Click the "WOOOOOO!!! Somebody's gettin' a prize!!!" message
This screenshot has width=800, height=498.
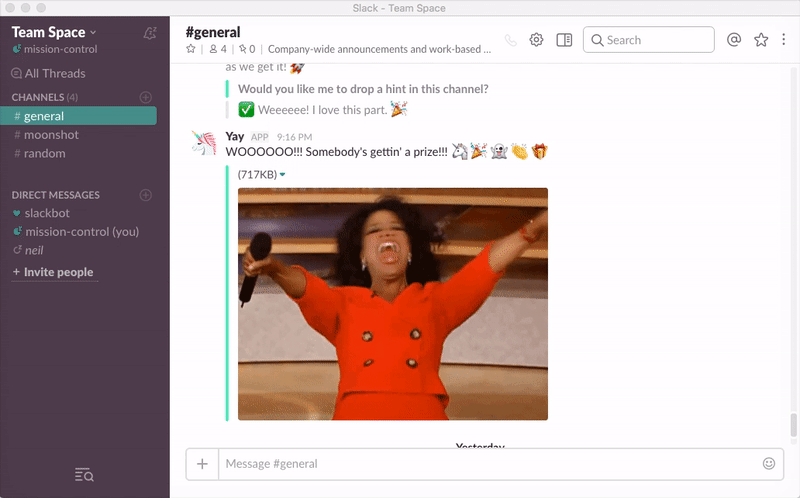pyautogui.click(x=336, y=152)
